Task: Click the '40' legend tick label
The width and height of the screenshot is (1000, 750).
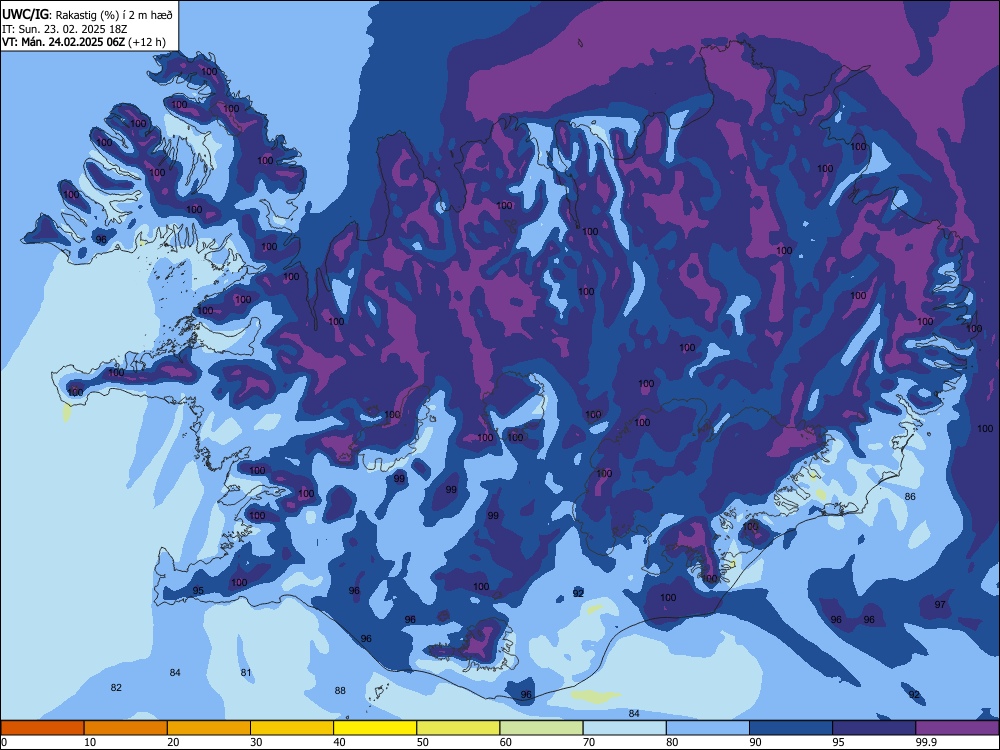Action: [339, 742]
